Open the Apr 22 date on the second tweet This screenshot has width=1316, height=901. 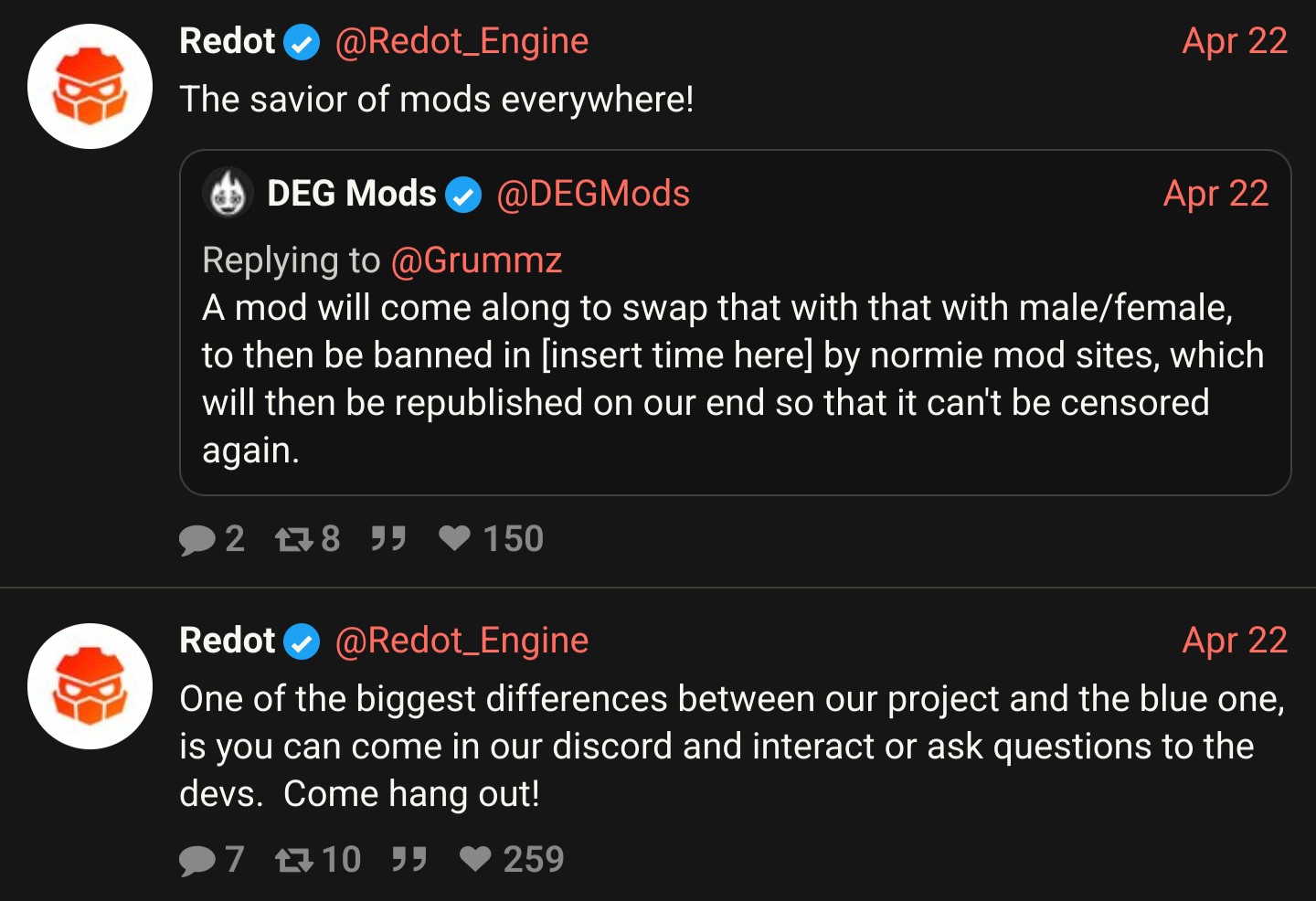click(x=1235, y=641)
